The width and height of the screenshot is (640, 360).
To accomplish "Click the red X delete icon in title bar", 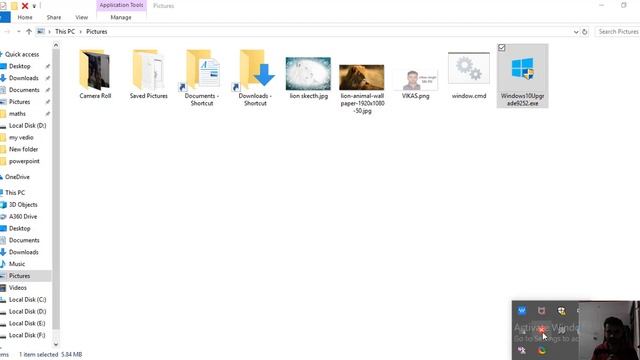I will (25, 6).
